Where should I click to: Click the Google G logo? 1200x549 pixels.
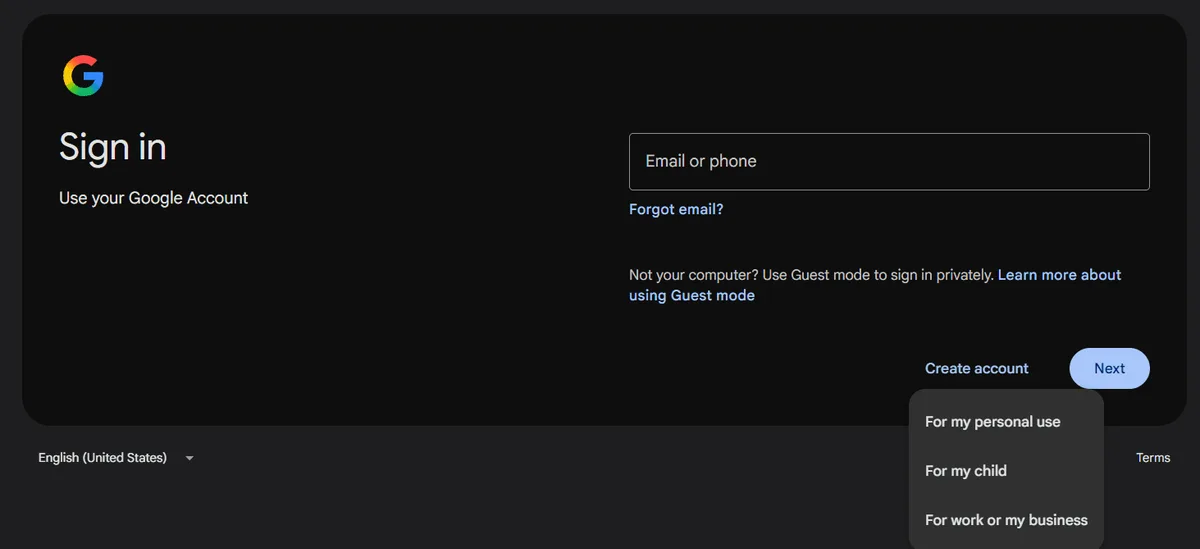point(83,76)
